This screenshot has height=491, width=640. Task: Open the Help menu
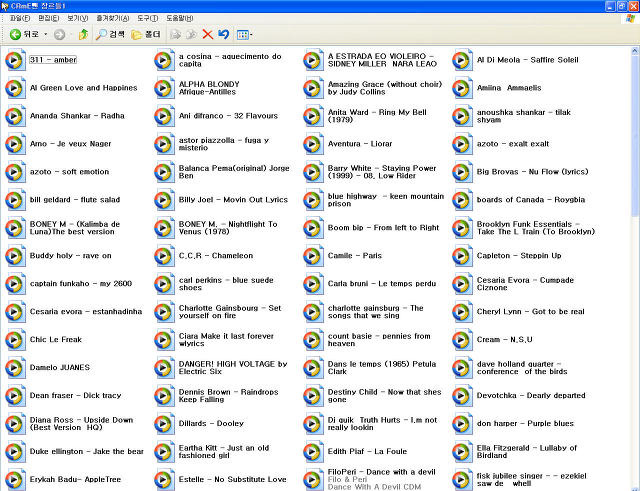pos(180,18)
